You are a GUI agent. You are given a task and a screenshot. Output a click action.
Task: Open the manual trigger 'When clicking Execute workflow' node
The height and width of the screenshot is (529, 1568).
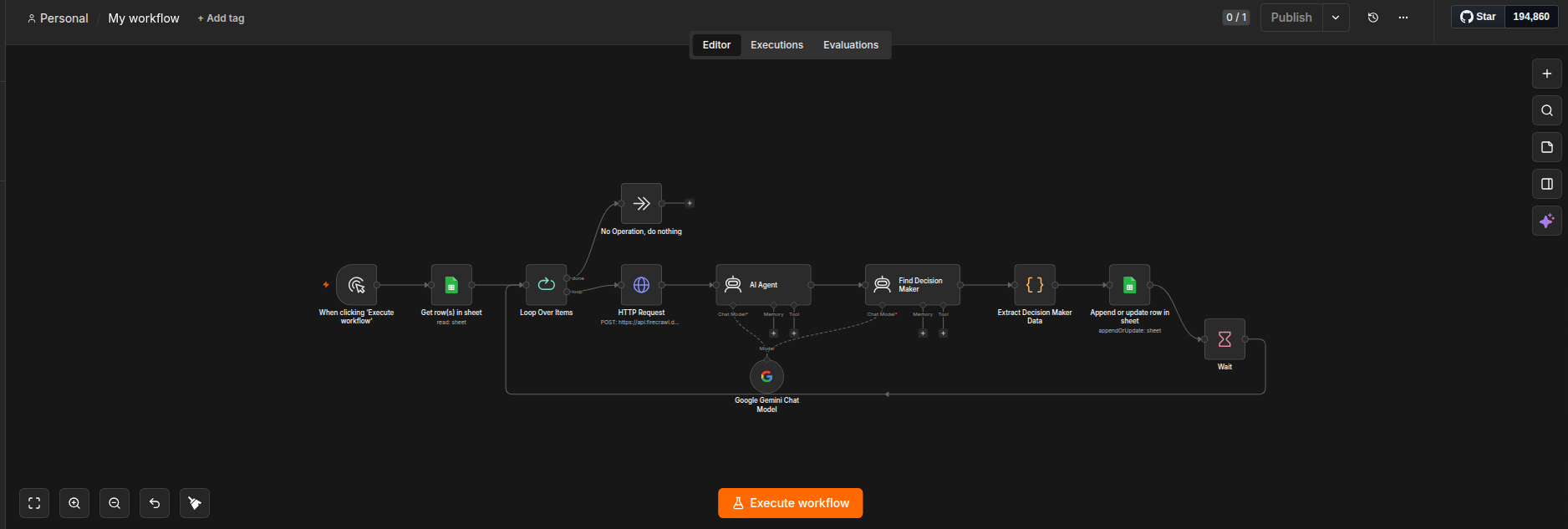click(x=356, y=285)
